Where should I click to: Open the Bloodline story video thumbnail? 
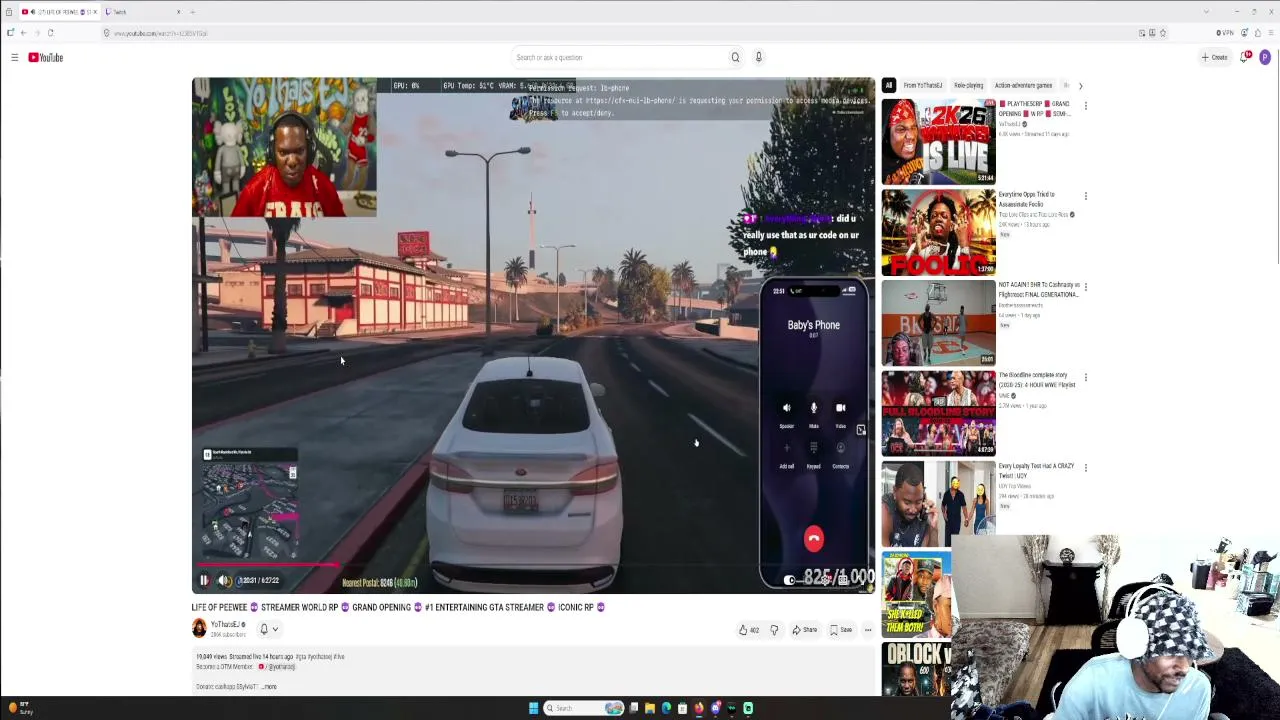tap(938, 413)
